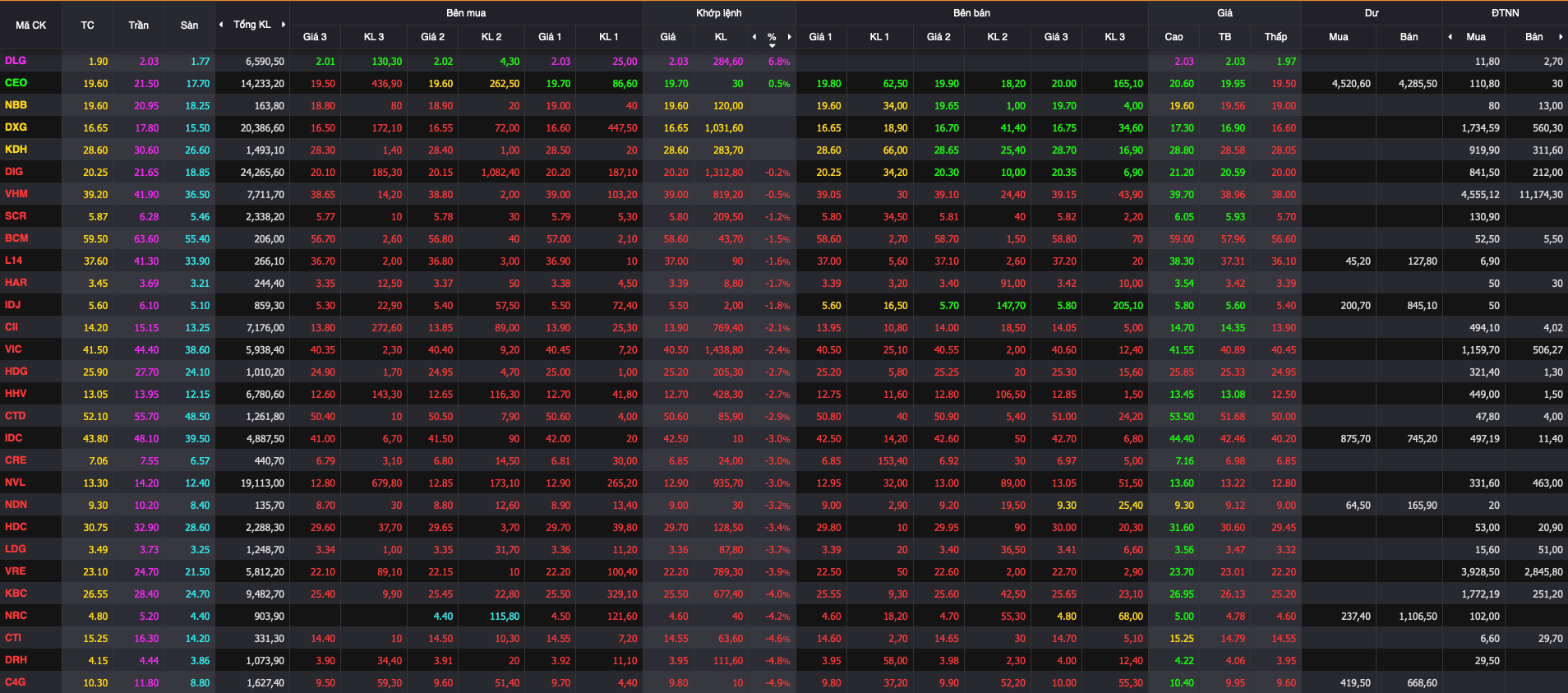Sort by the TB column header
This screenshot has width=1568, height=693.
click(1224, 37)
